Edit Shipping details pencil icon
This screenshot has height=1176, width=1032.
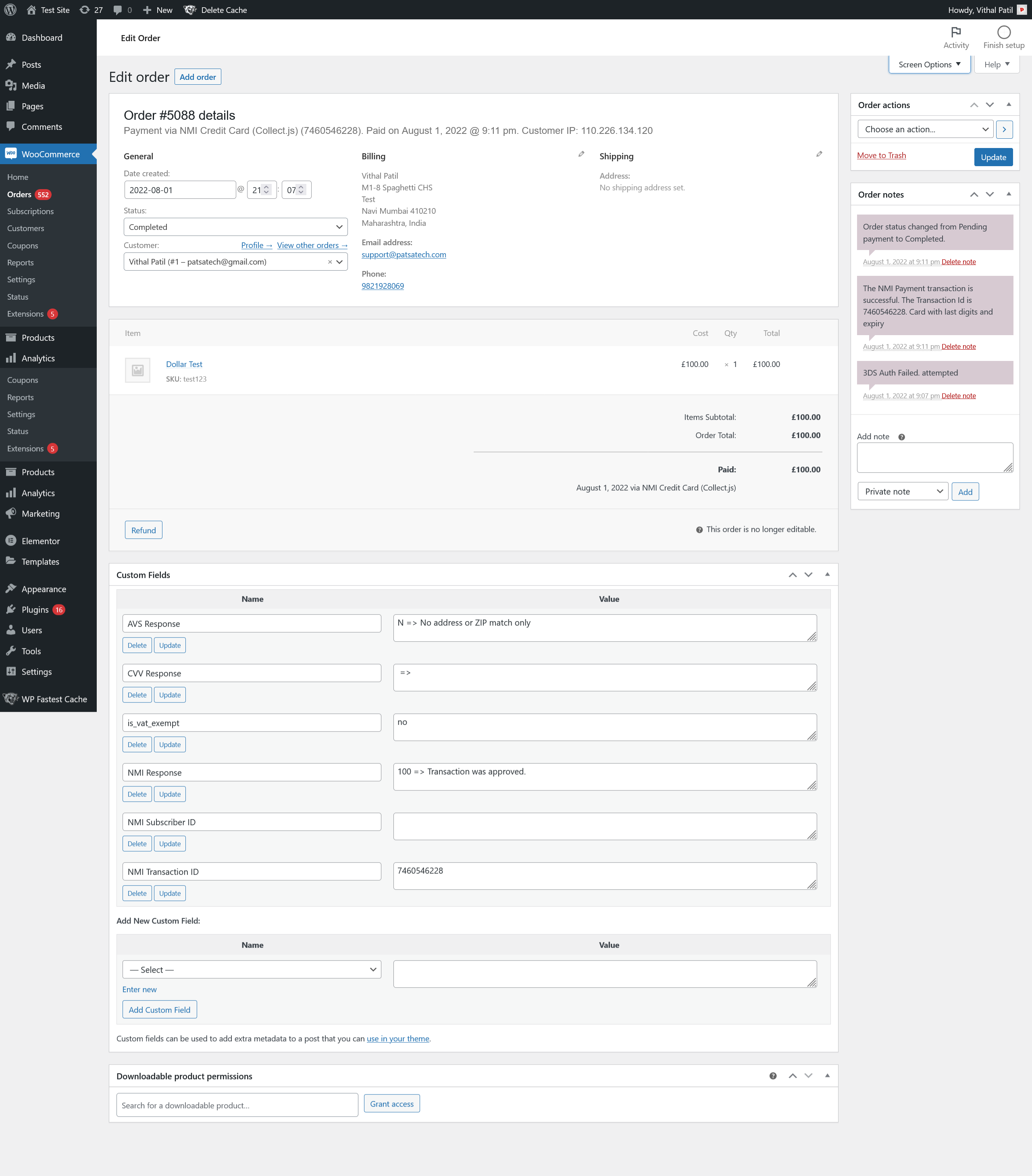(819, 154)
